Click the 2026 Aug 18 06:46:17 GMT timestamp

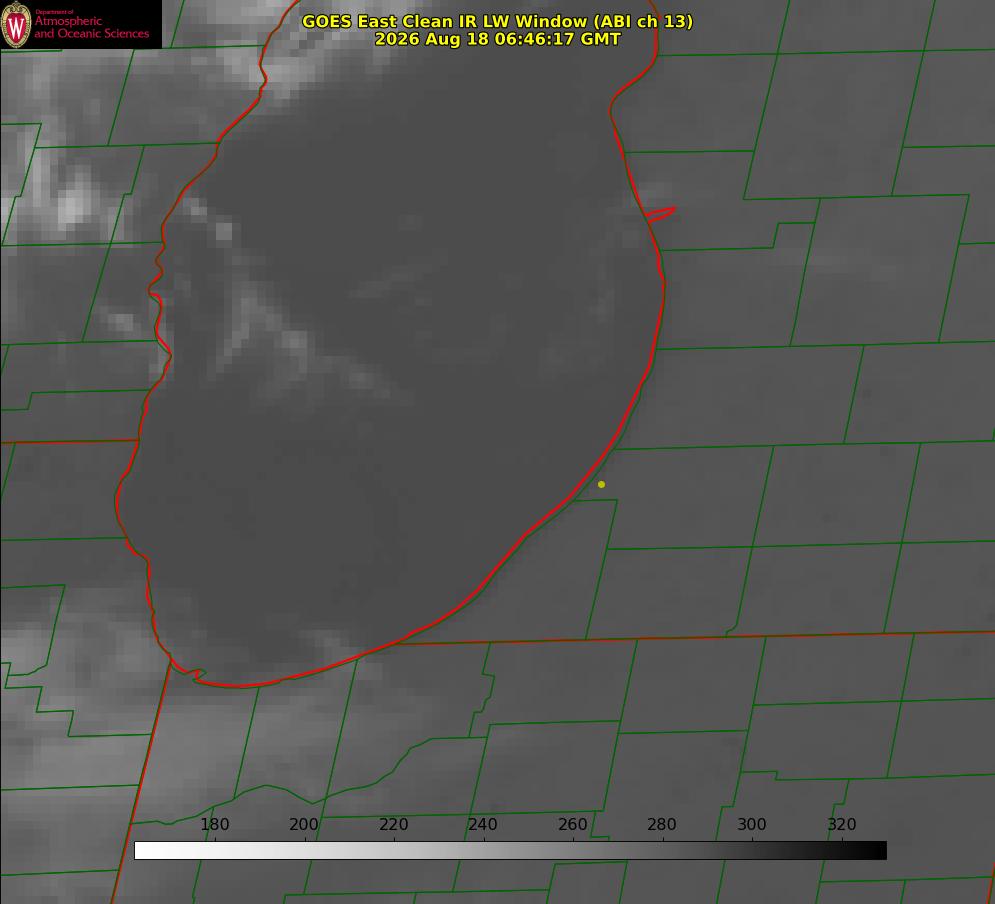pyautogui.click(x=497, y=39)
